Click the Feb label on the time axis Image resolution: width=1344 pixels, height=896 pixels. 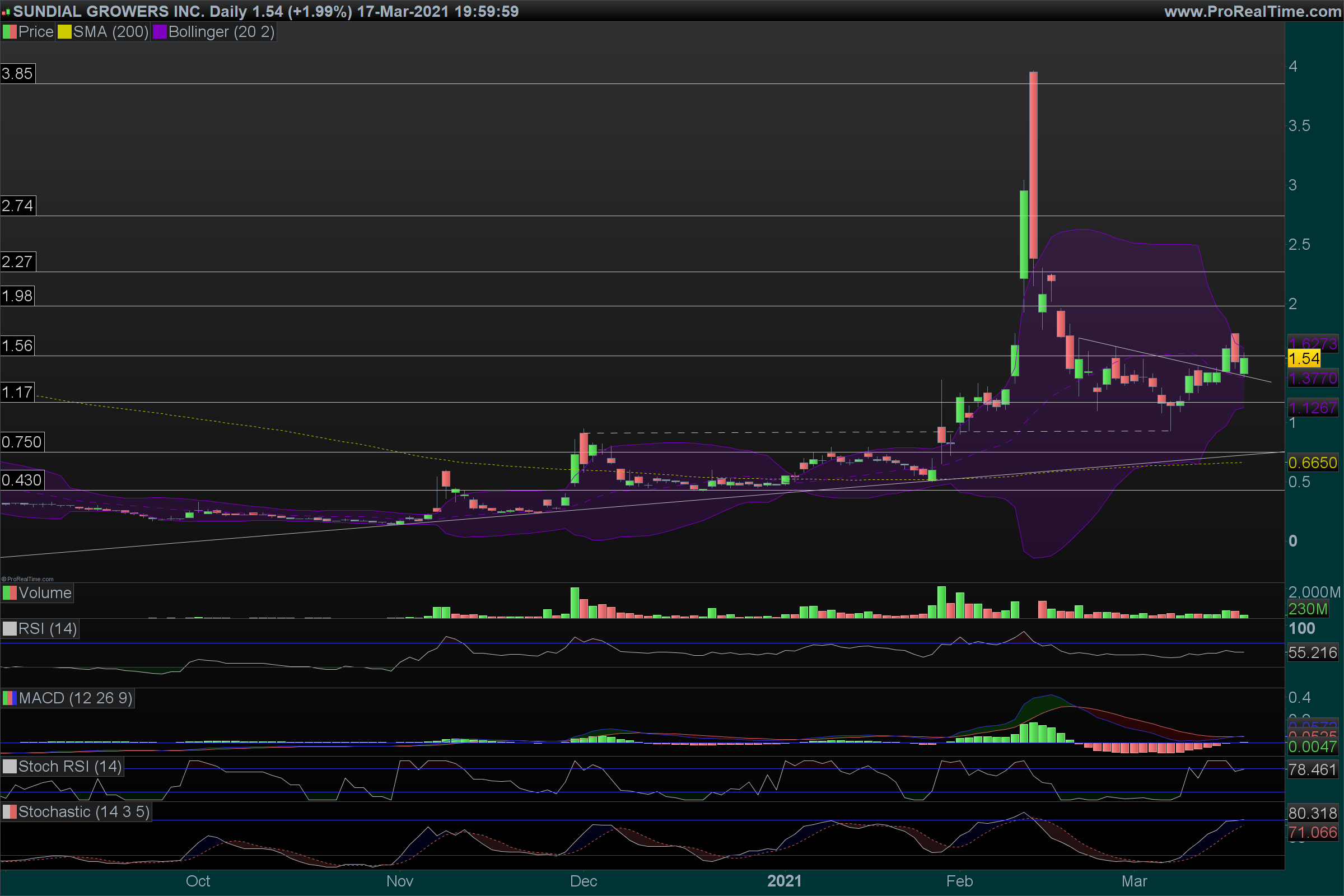pos(959,881)
